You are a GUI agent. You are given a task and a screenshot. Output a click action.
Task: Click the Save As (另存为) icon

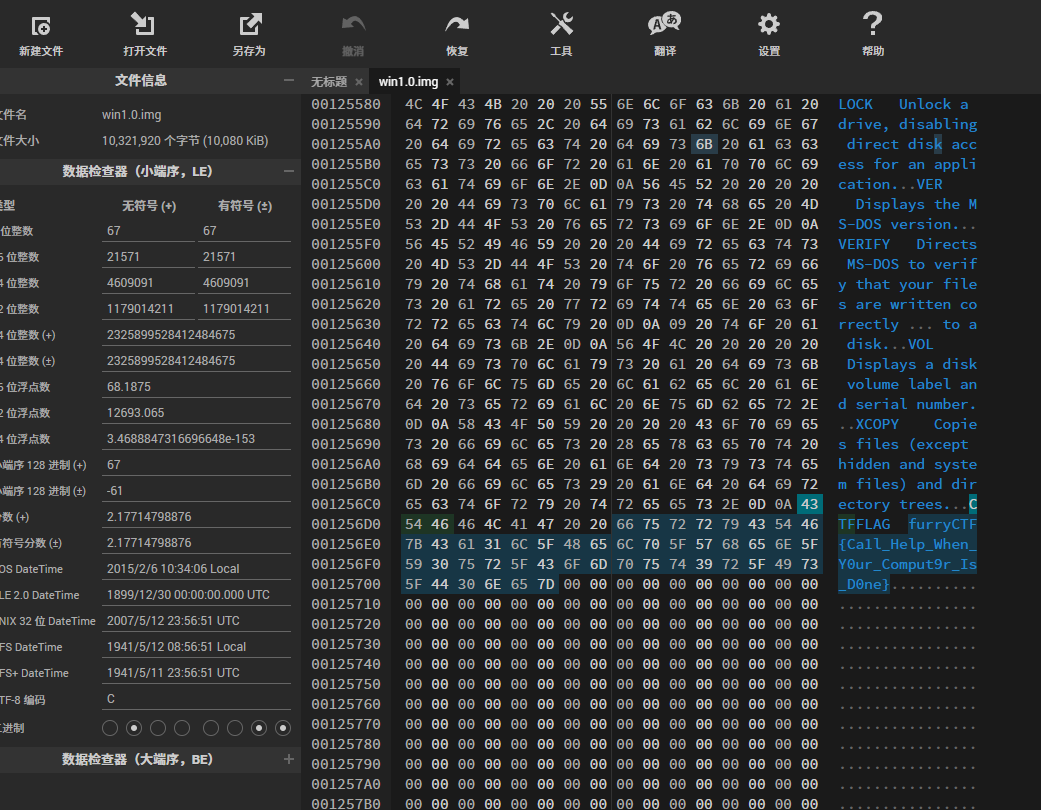pyautogui.click(x=249, y=26)
